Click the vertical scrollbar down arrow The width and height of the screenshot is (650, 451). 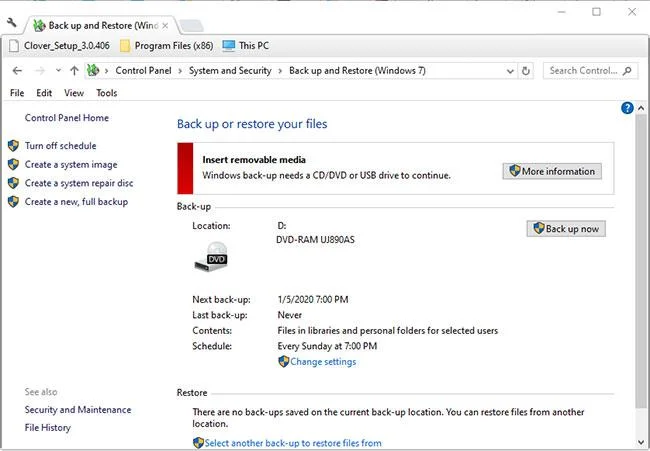tap(641, 442)
